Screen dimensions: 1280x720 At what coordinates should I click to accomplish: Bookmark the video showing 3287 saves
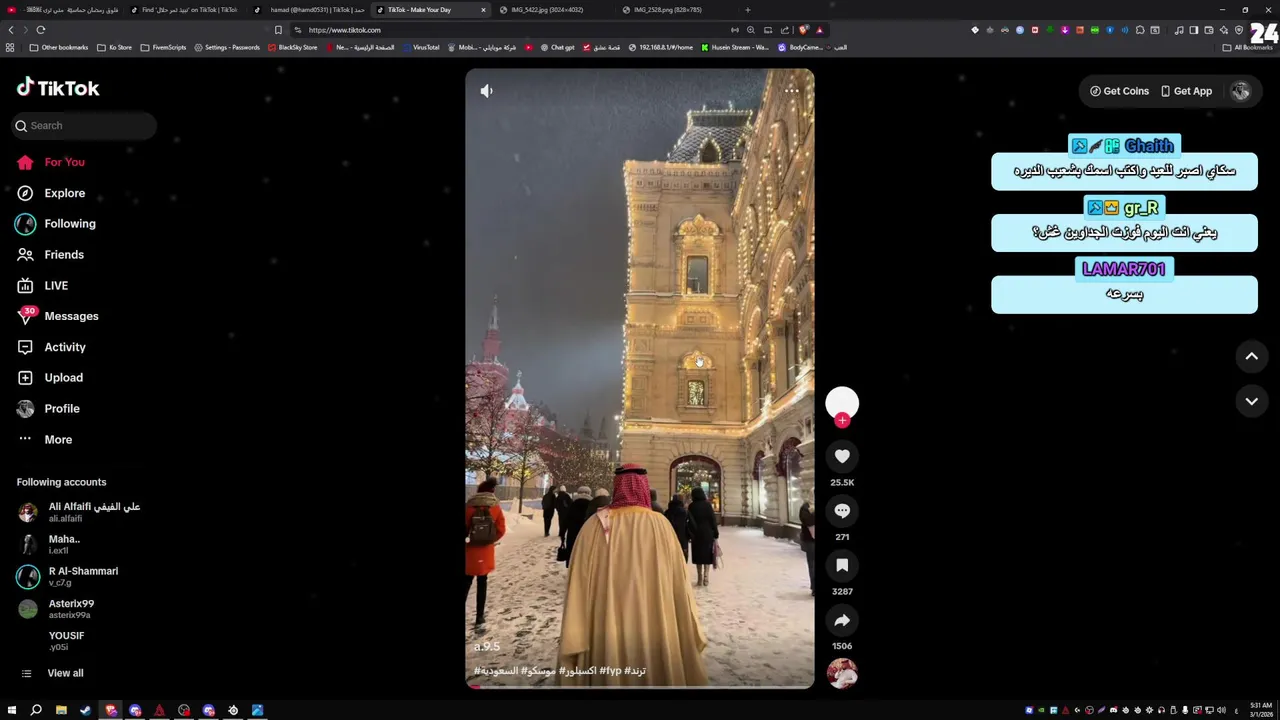tap(842, 566)
